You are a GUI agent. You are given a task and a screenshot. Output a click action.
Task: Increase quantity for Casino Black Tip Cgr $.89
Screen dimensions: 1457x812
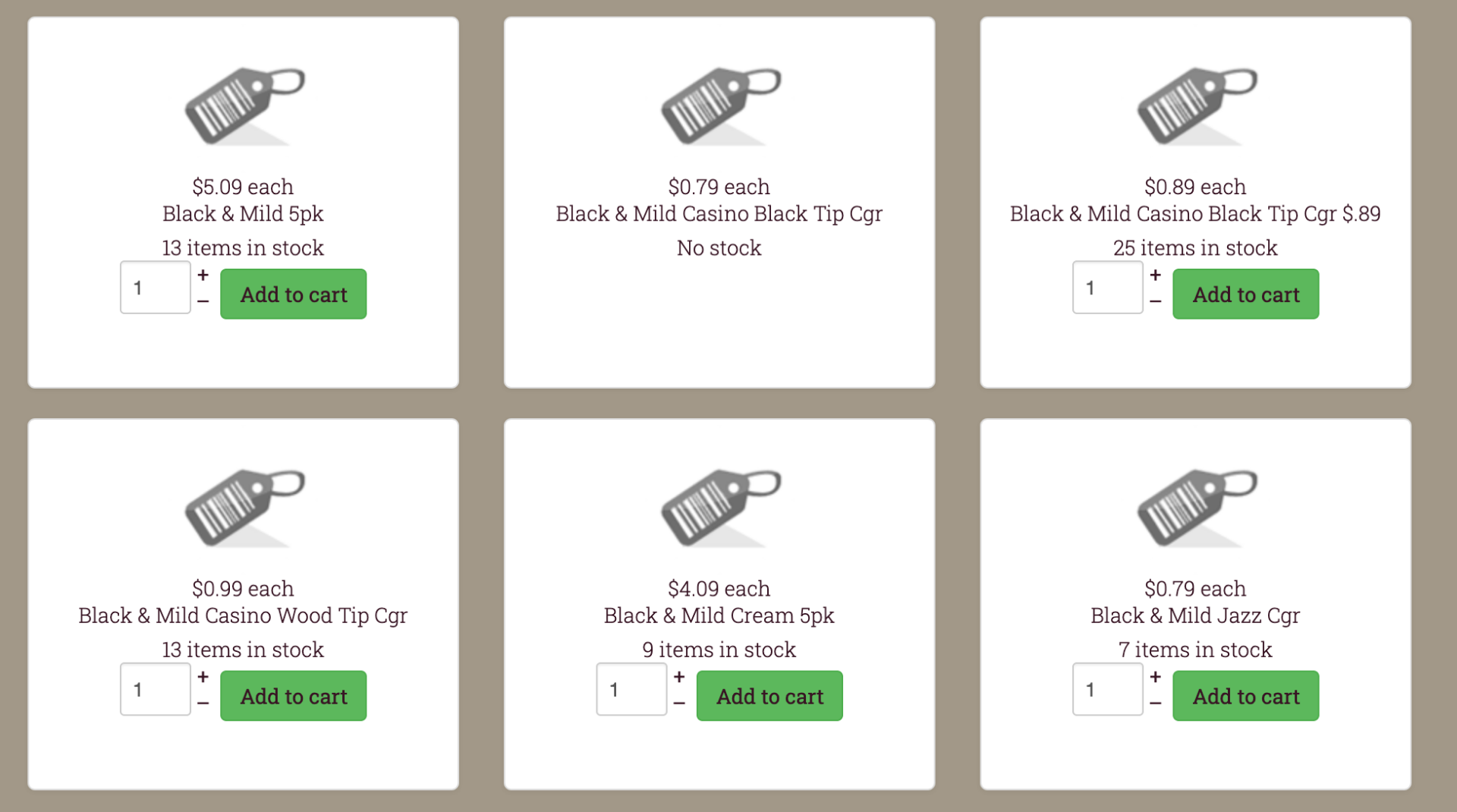(x=1155, y=275)
